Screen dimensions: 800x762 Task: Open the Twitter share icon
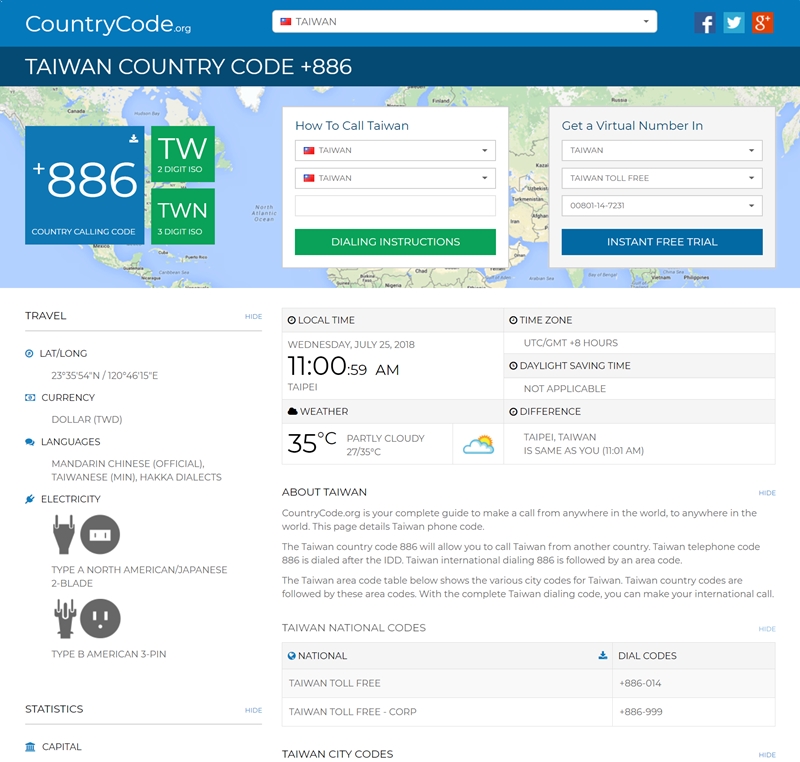click(x=734, y=23)
